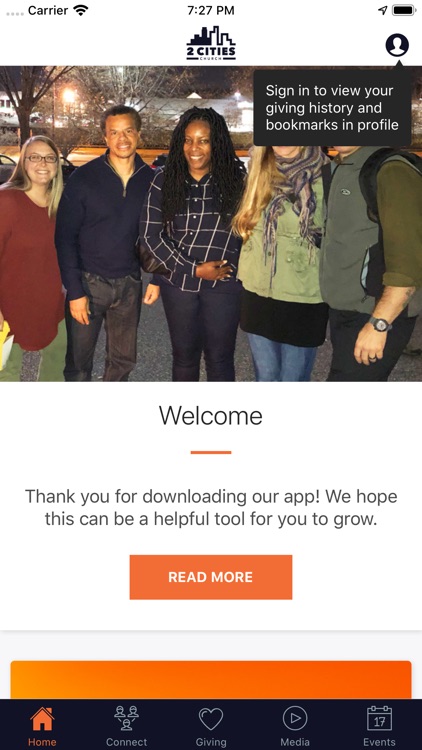Tap the group photo banner image
The image size is (422, 750).
point(211,223)
